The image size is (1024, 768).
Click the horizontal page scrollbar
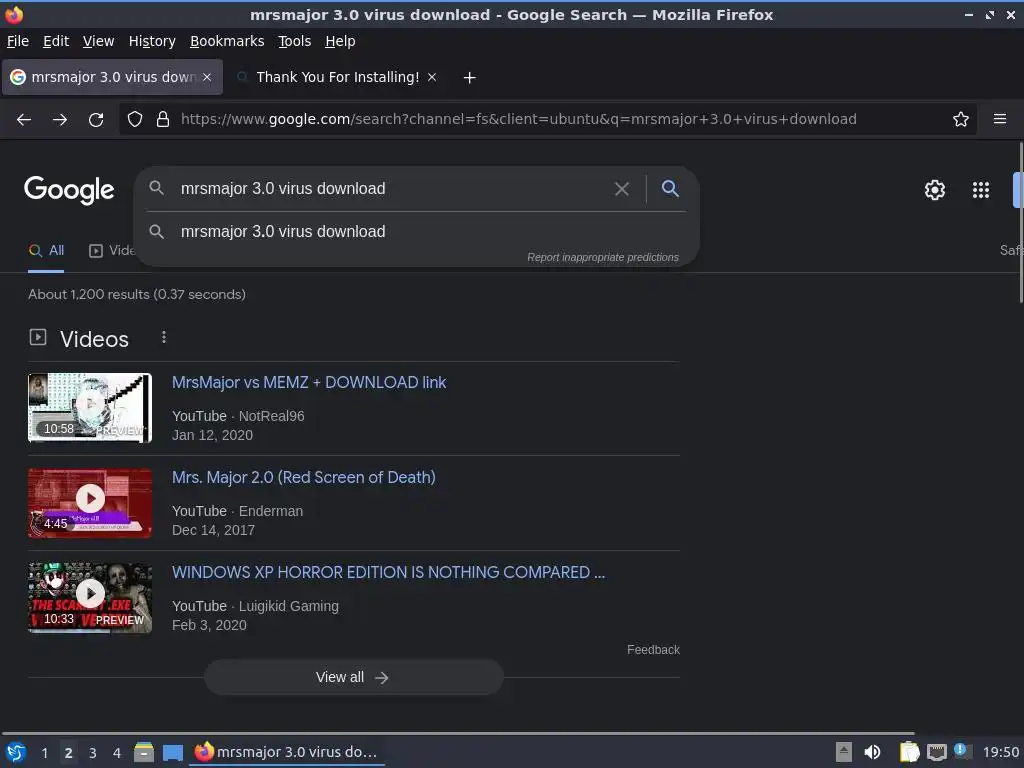[457, 733]
